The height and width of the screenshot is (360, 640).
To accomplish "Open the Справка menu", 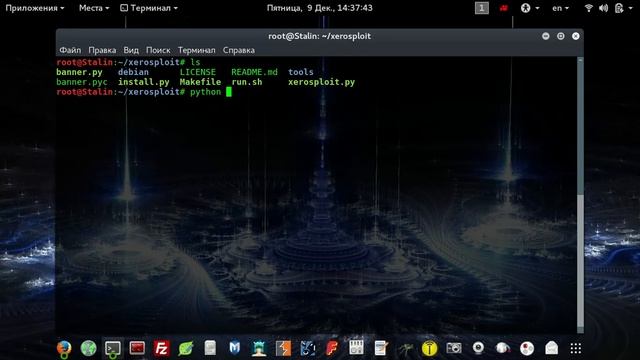I will pos(239,50).
